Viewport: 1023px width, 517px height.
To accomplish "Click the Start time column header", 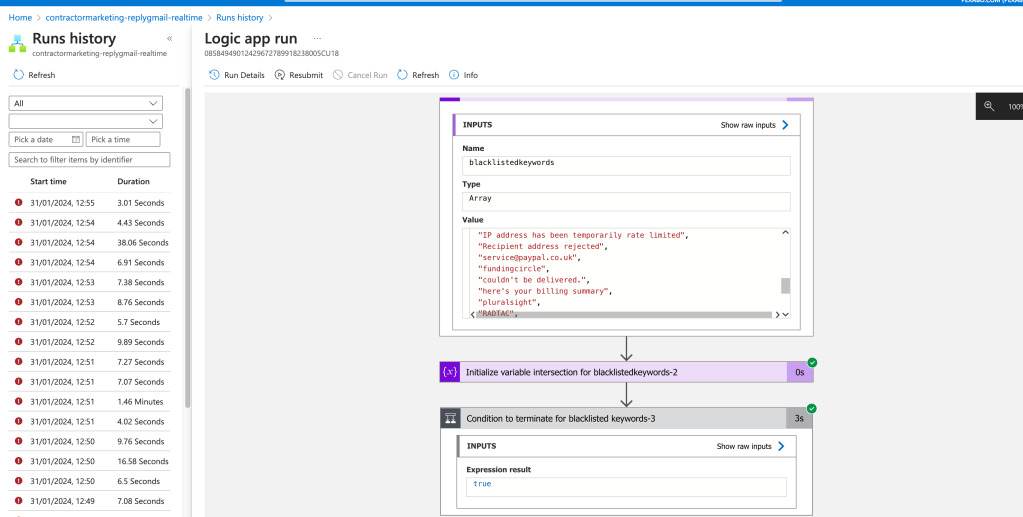I will point(49,181).
